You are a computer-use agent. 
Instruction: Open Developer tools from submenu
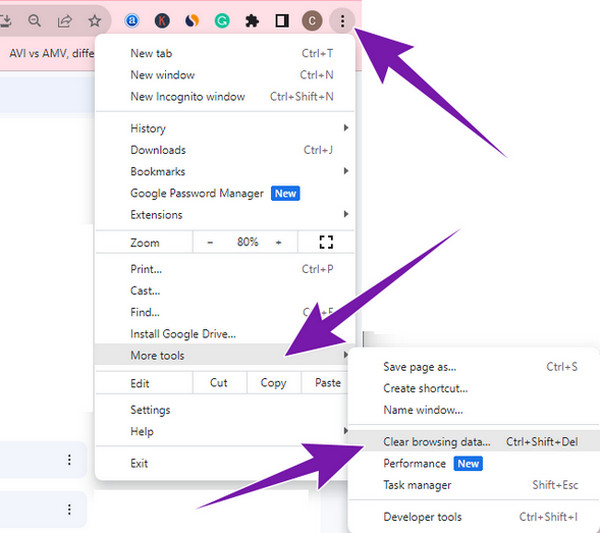pos(474,517)
